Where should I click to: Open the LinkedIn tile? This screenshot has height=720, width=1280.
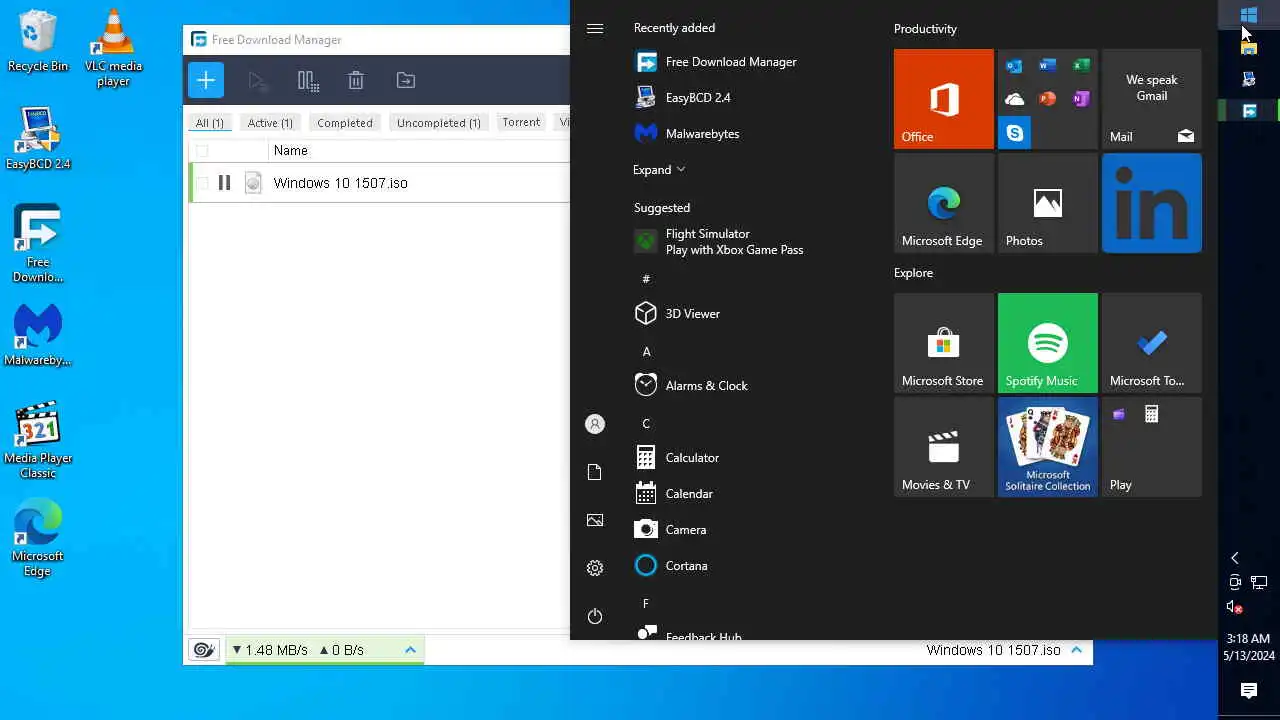coord(1152,203)
